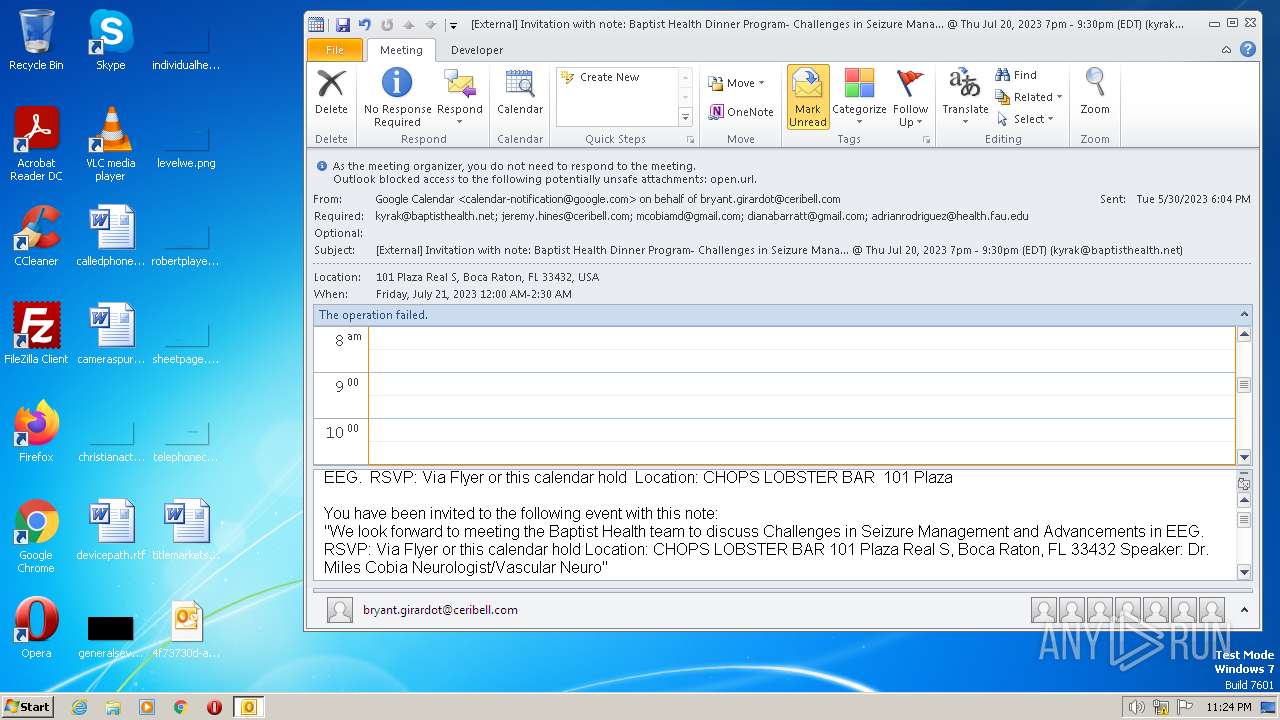Click Save in Quick Access Toolbar
The height and width of the screenshot is (720, 1280).
point(343,24)
